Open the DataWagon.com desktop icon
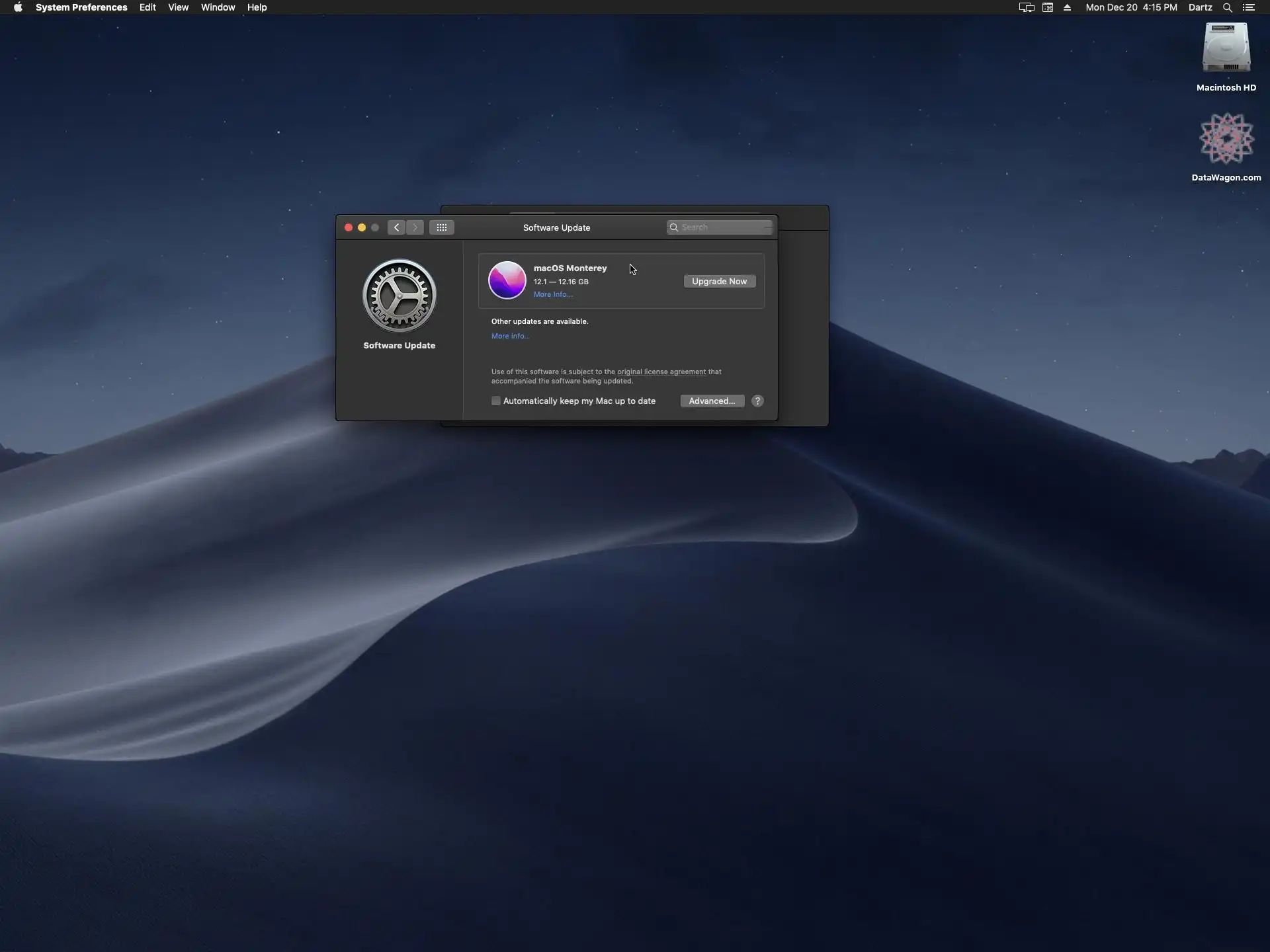Image resolution: width=1270 pixels, height=952 pixels. 1226,139
